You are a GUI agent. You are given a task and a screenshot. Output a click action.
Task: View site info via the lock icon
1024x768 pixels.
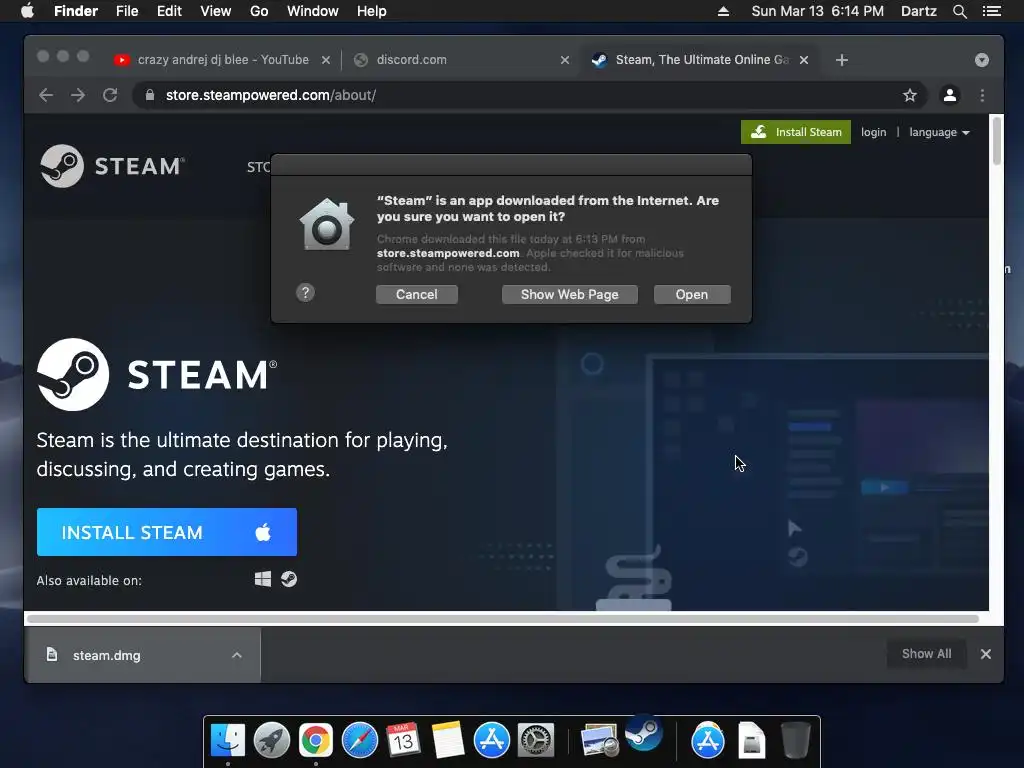(150, 95)
